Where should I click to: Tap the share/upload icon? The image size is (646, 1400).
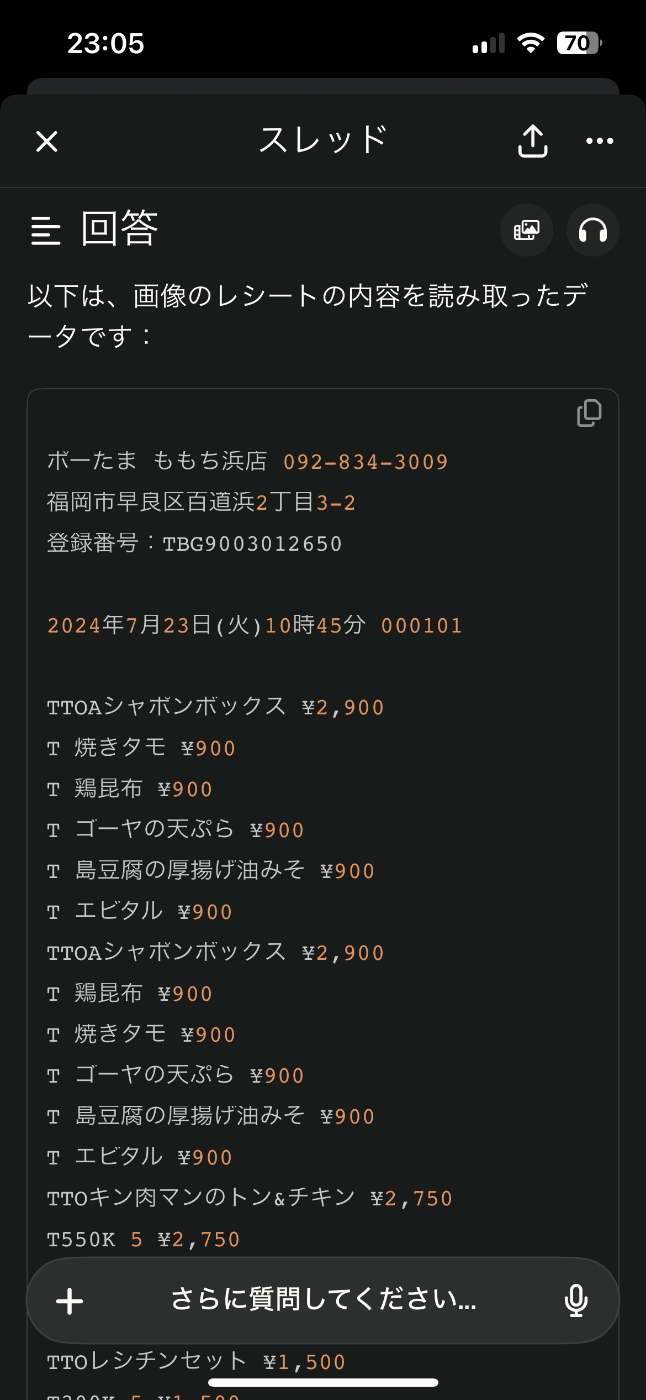tap(532, 141)
